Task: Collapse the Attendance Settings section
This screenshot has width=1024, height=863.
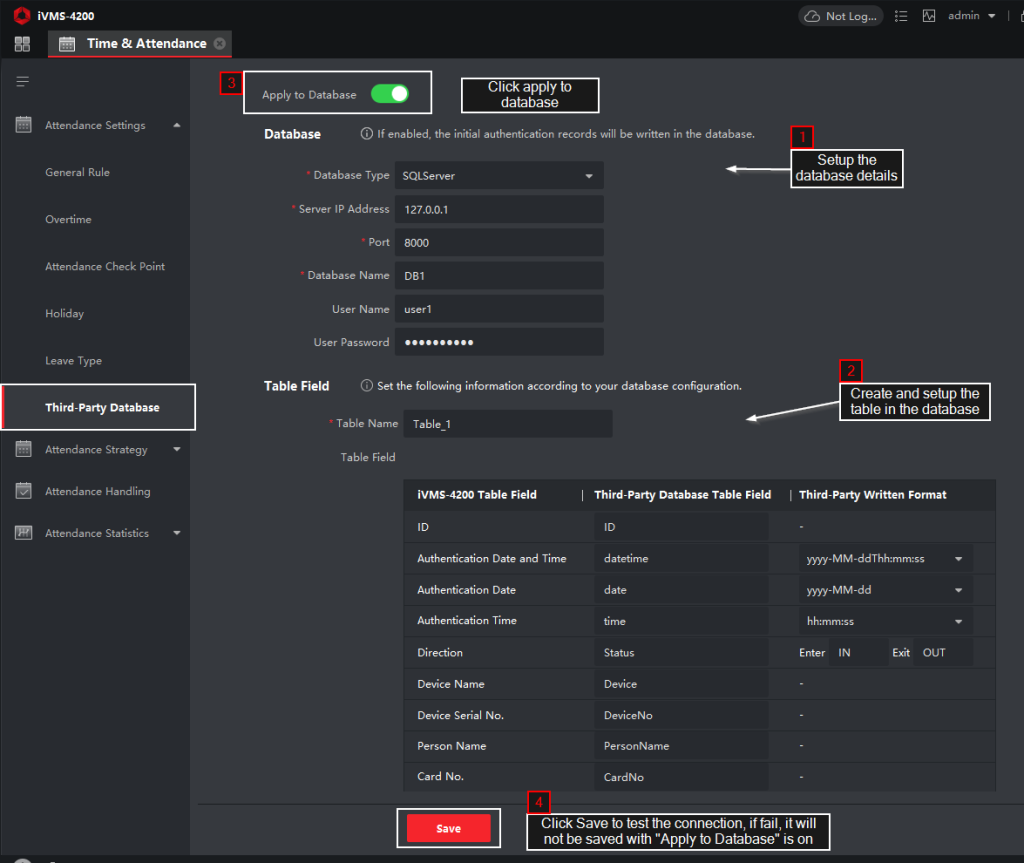Action: point(177,125)
